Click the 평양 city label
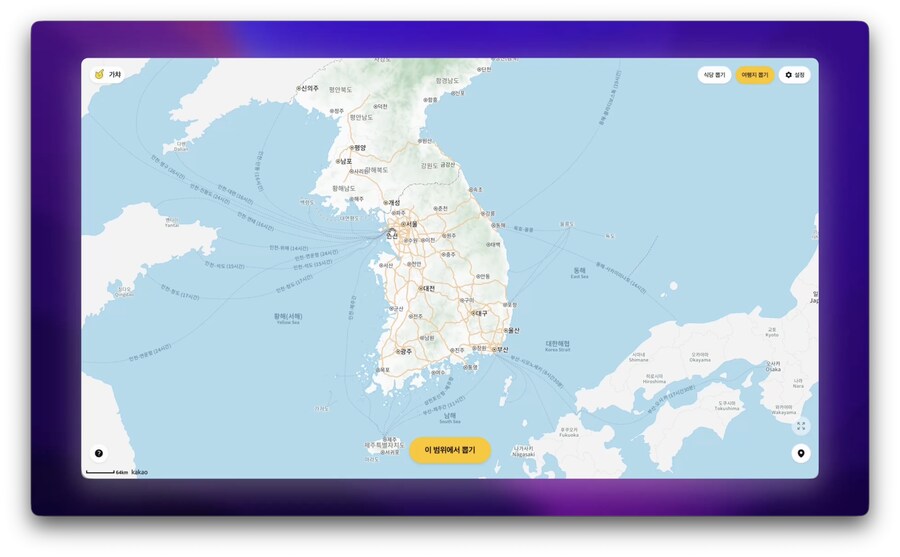The height and width of the screenshot is (557, 900). [359, 148]
